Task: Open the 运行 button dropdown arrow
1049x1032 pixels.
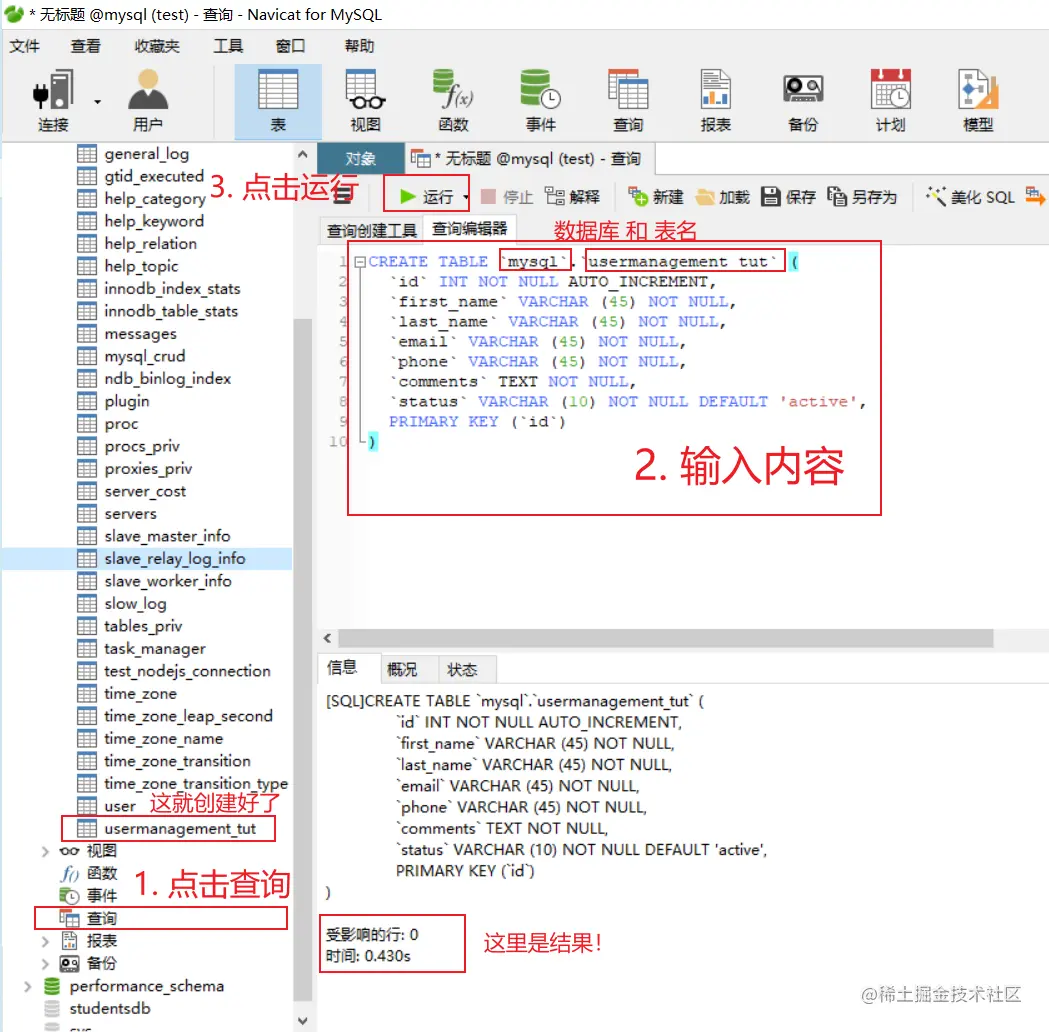Action: (466, 197)
